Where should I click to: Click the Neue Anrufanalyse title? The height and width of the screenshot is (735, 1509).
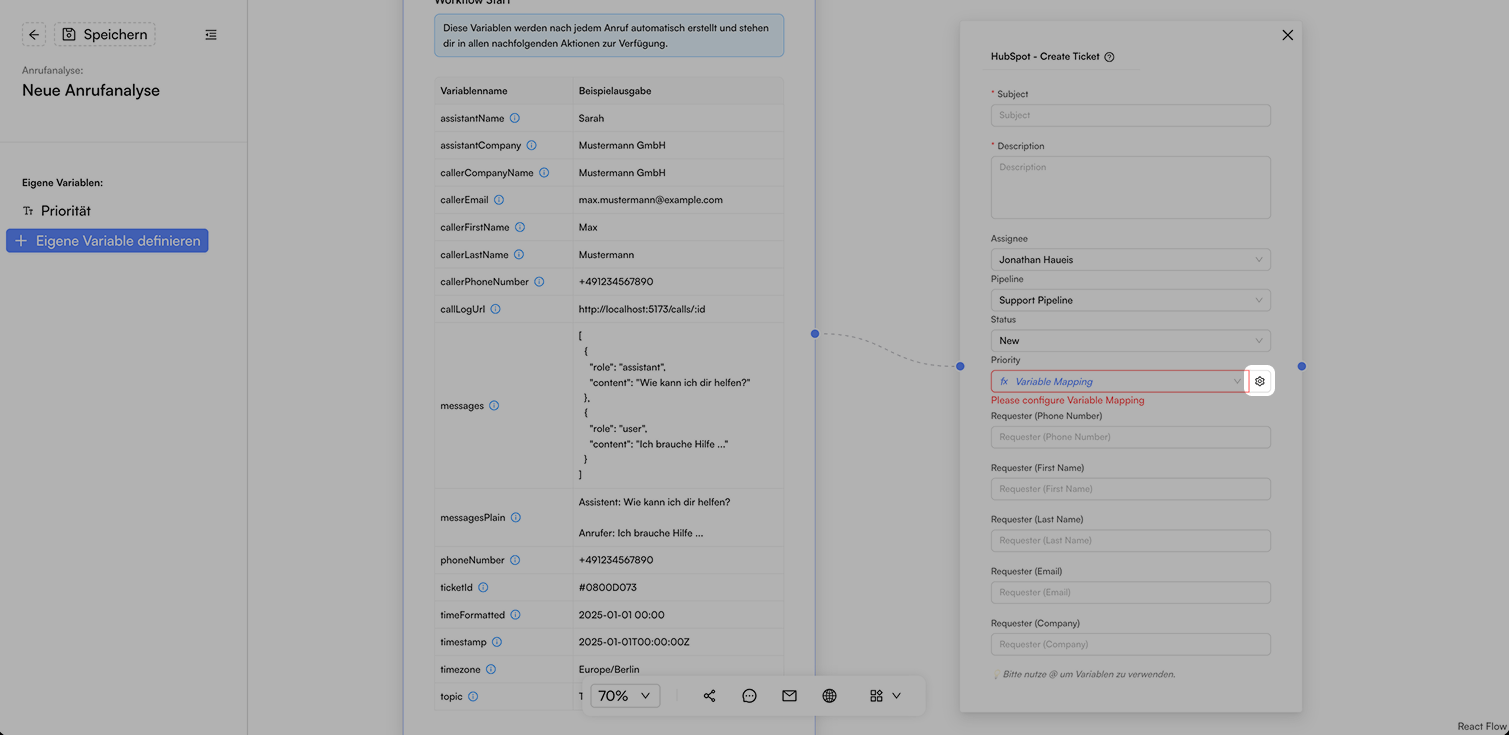pos(91,90)
